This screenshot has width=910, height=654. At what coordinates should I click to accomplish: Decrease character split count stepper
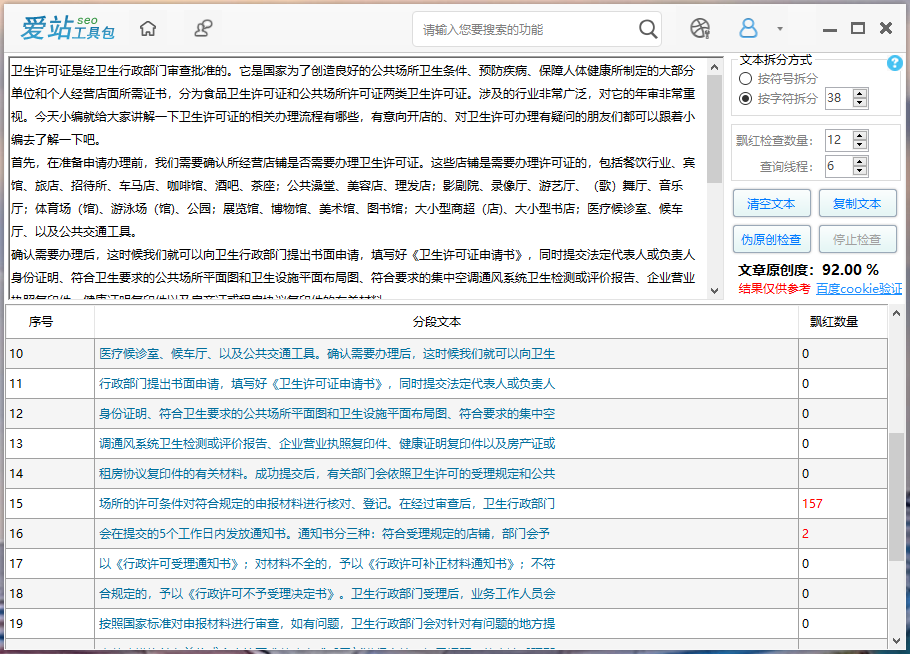pos(860,103)
